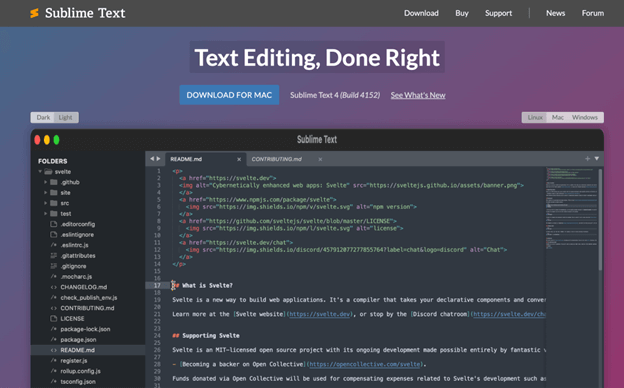Click line number 17 in gutter
Screen dimensions: 624x388
tap(157, 285)
